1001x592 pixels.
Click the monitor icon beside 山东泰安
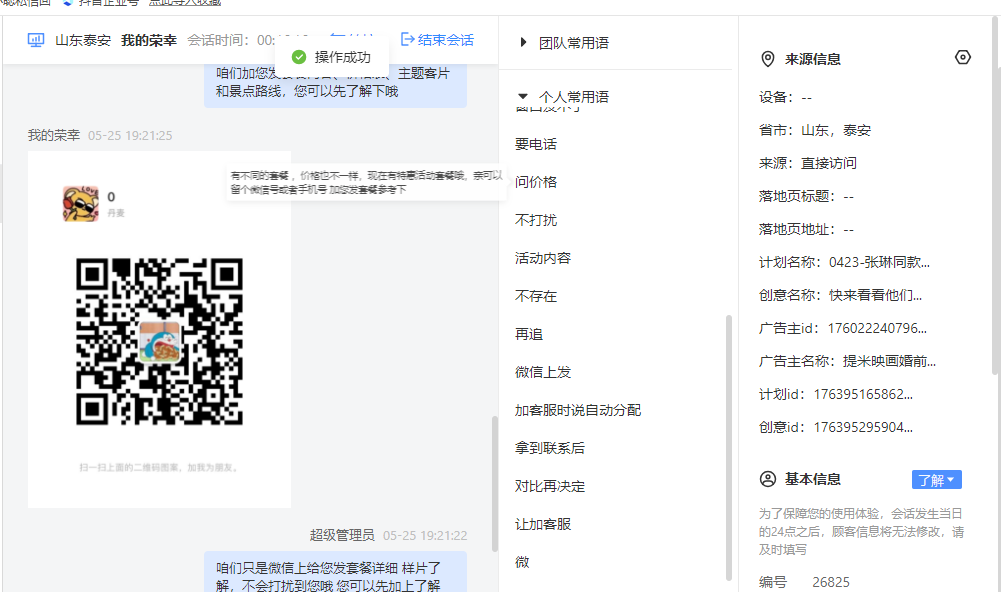point(36,40)
